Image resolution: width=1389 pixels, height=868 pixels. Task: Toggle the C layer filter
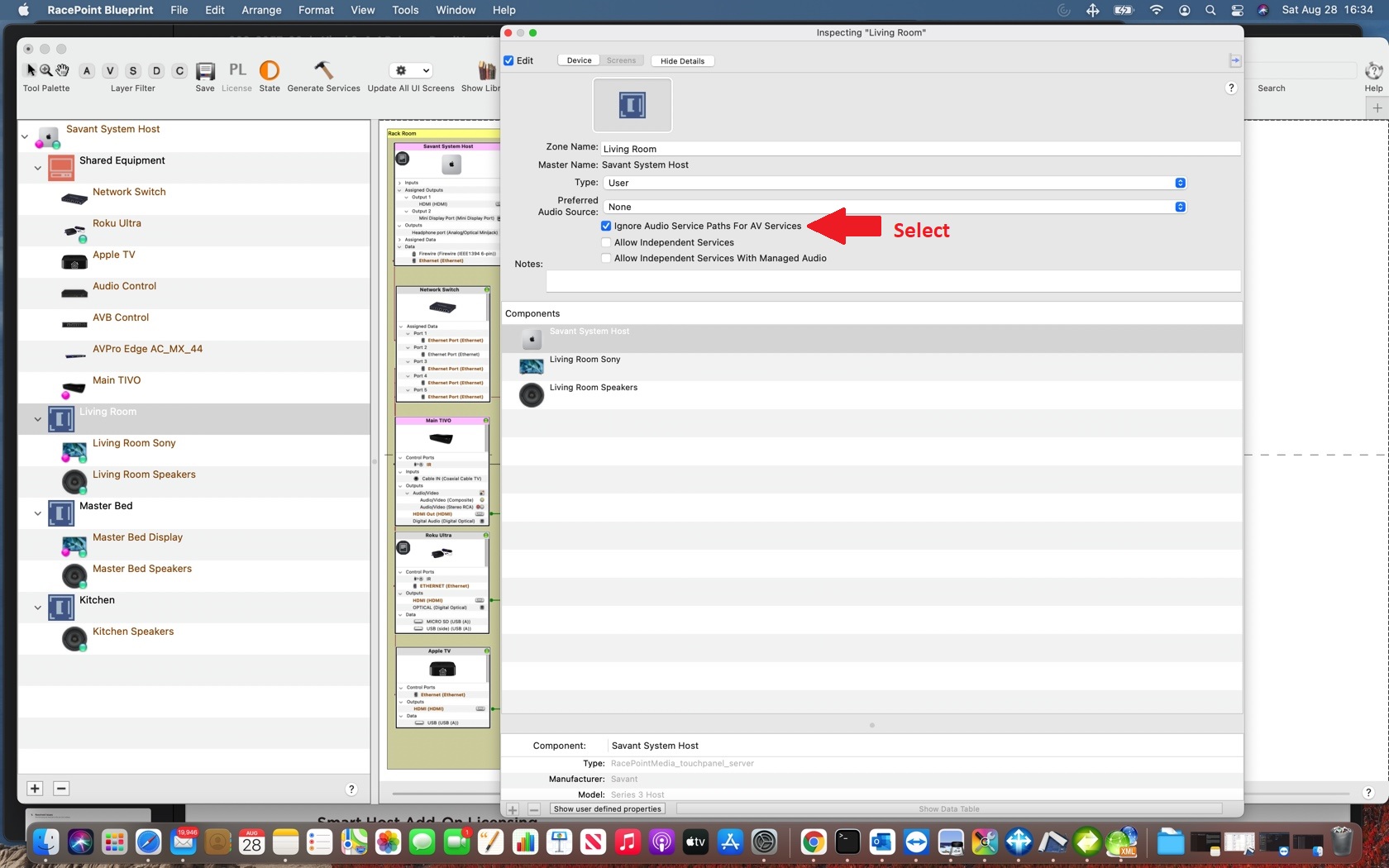tap(179, 71)
